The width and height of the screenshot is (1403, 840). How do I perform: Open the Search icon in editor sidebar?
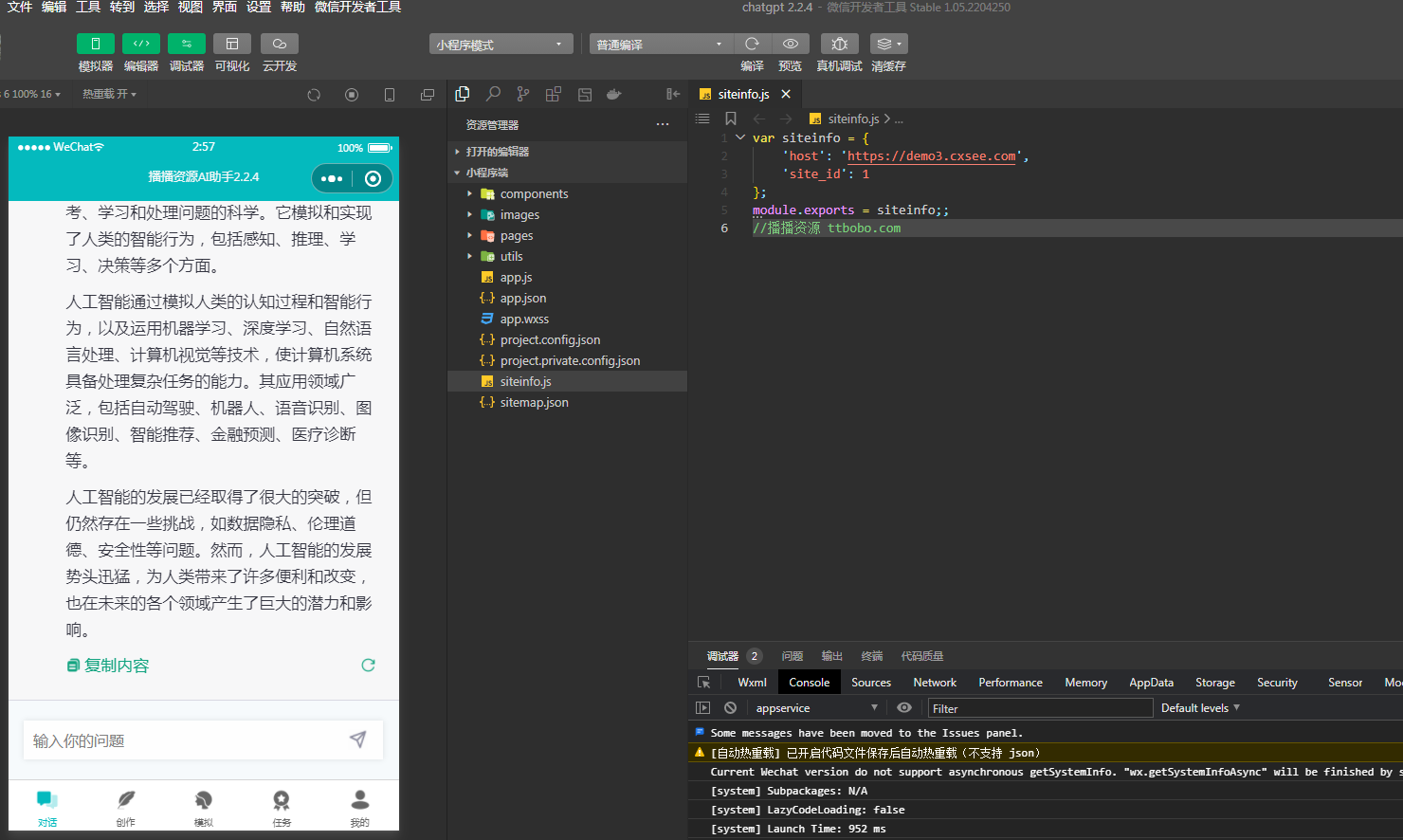click(493, 94)
